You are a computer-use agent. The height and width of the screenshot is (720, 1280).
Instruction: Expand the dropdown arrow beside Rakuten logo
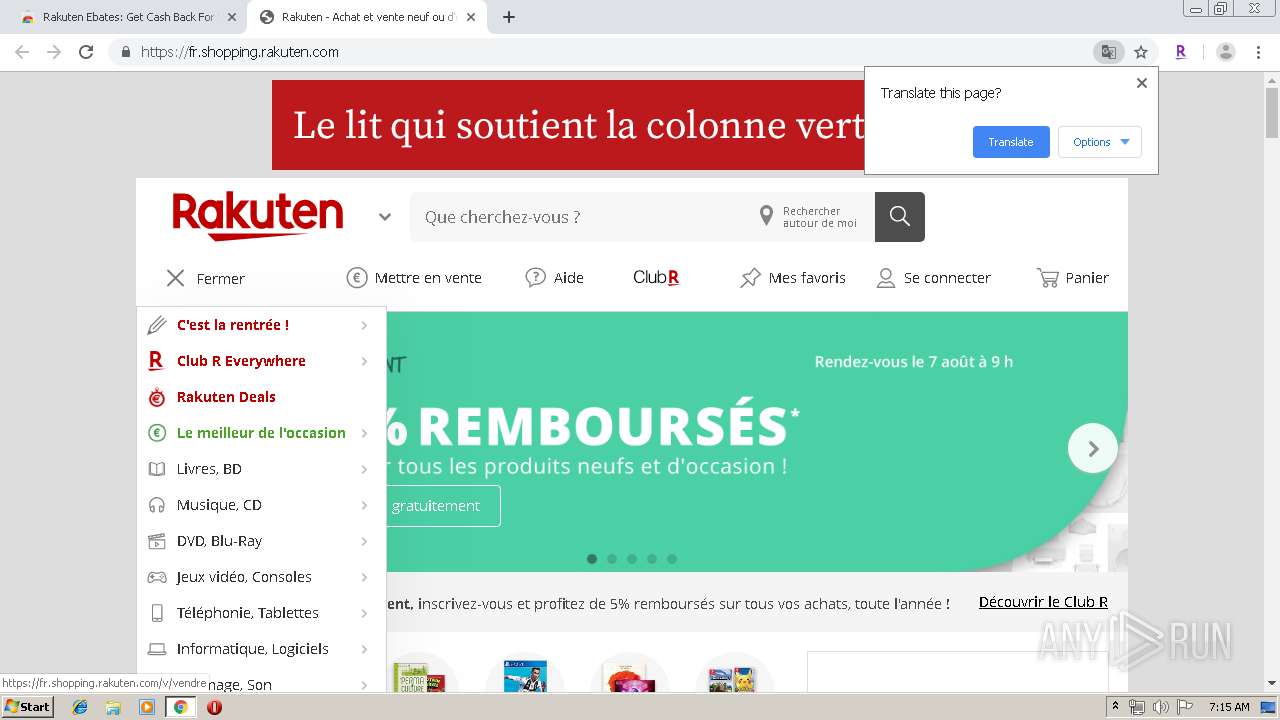(385, 217)
